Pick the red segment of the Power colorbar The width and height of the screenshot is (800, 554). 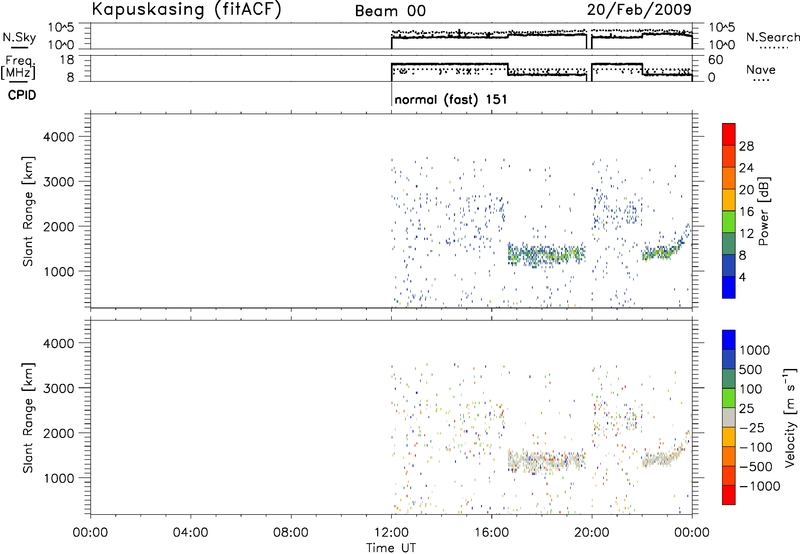(x=729, y=134)
